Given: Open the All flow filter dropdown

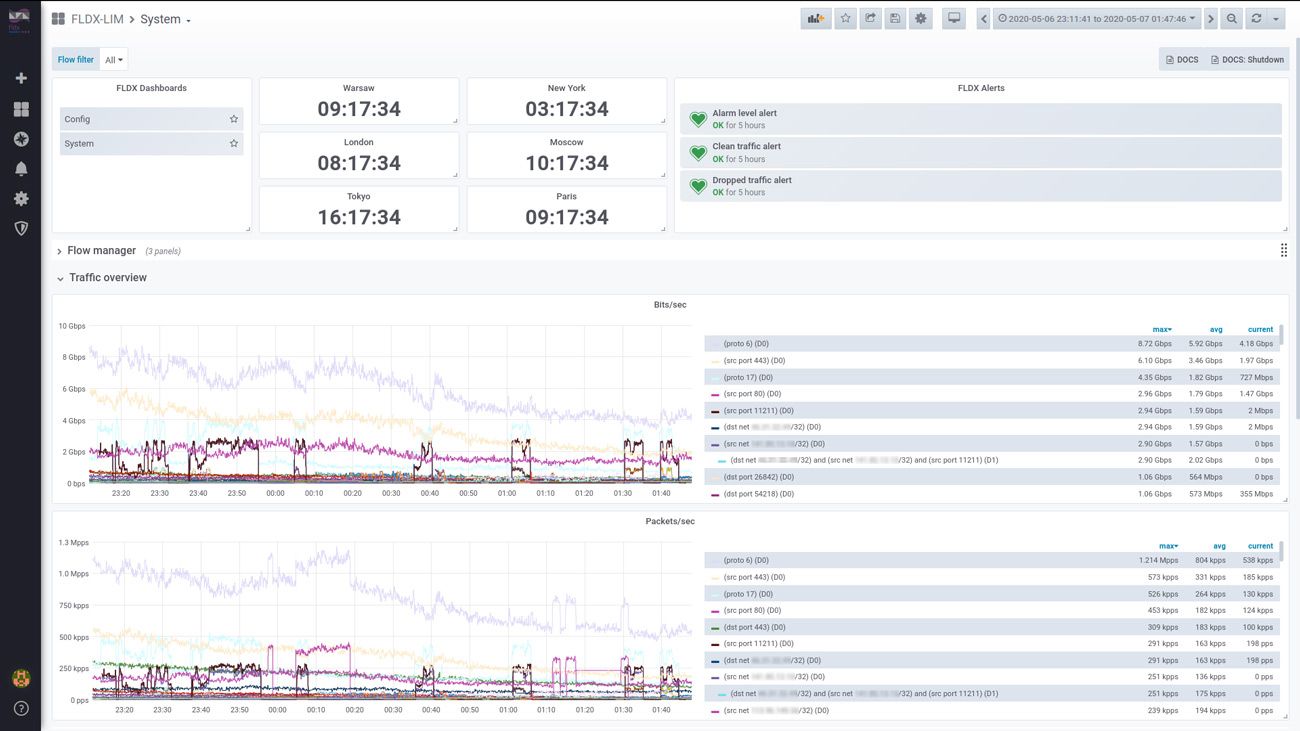Looking at the screenshot, I should (113, 59).
